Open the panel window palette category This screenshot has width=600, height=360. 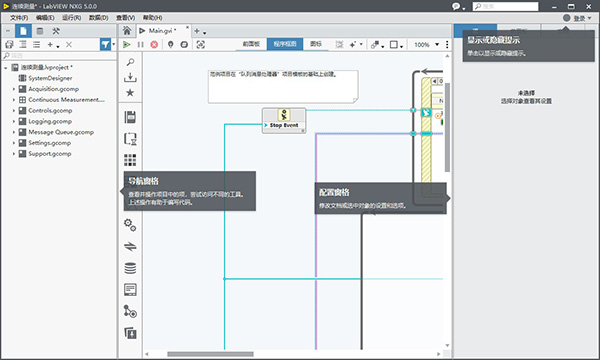[x=130, y=290]
